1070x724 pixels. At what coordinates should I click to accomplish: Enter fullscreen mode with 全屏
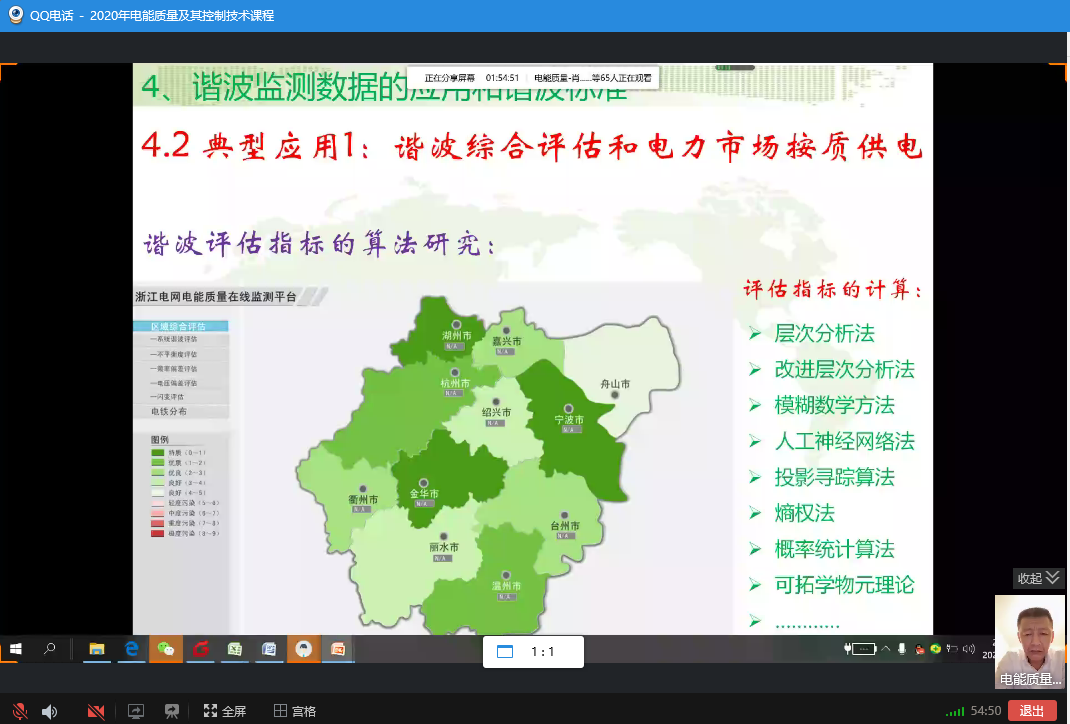coord(225,711)
